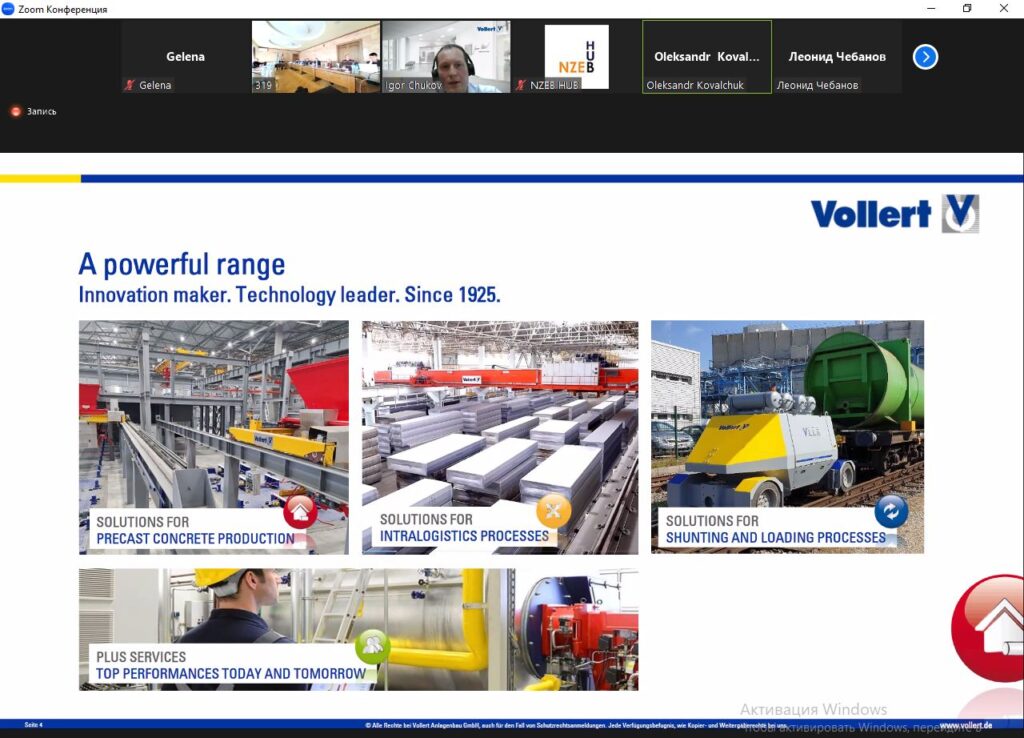Open the plus services photo
The image size is (1024, 738).
(x=359, y=629)
